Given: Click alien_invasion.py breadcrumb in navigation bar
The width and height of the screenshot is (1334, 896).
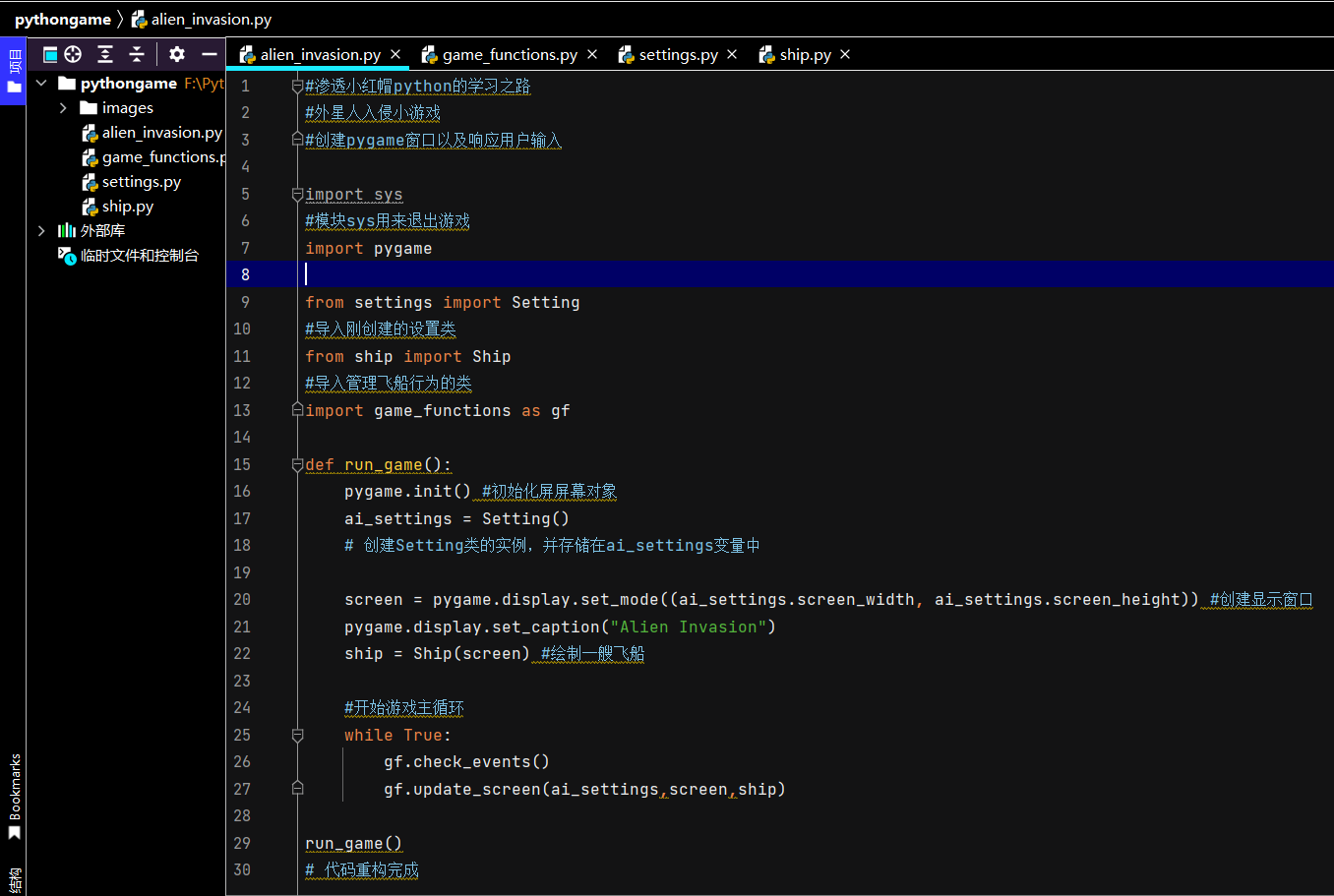Looking at the screenshot, I should click(x=212, y=19).
